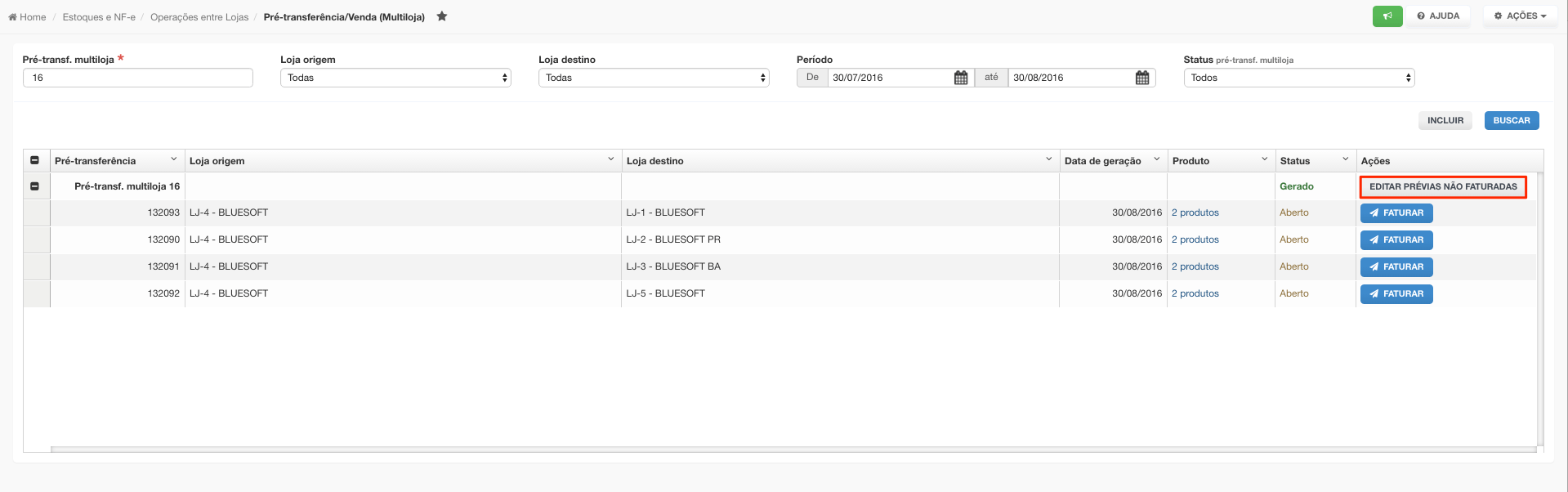The image size is (1568, 492).
Task: Click the Gerado status text
Action: coord(1297,186)
